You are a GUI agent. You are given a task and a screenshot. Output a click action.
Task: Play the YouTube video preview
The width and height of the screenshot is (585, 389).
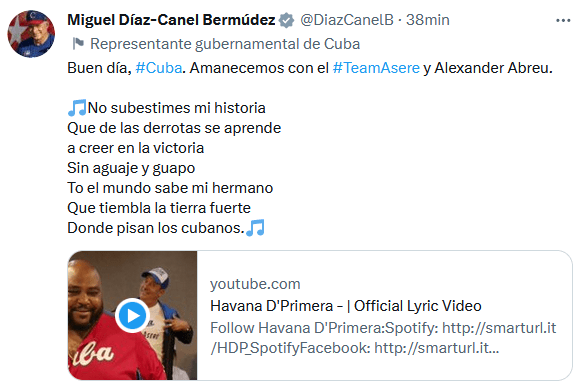click(x=132, y=316)
